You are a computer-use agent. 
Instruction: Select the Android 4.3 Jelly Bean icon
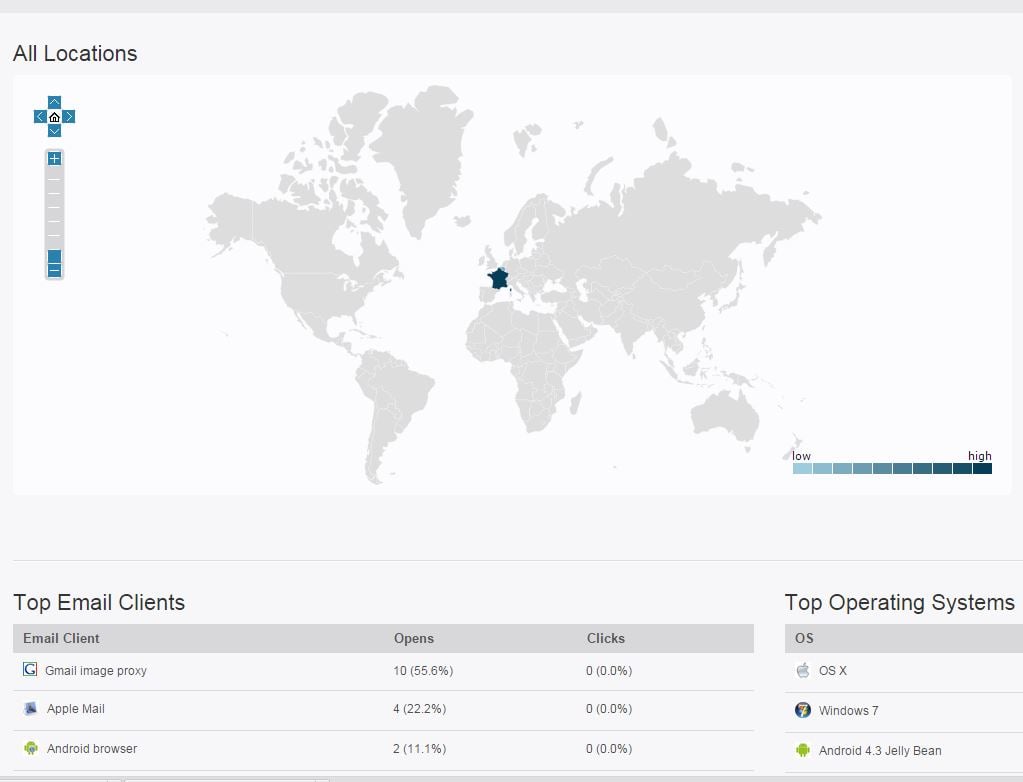802,750
